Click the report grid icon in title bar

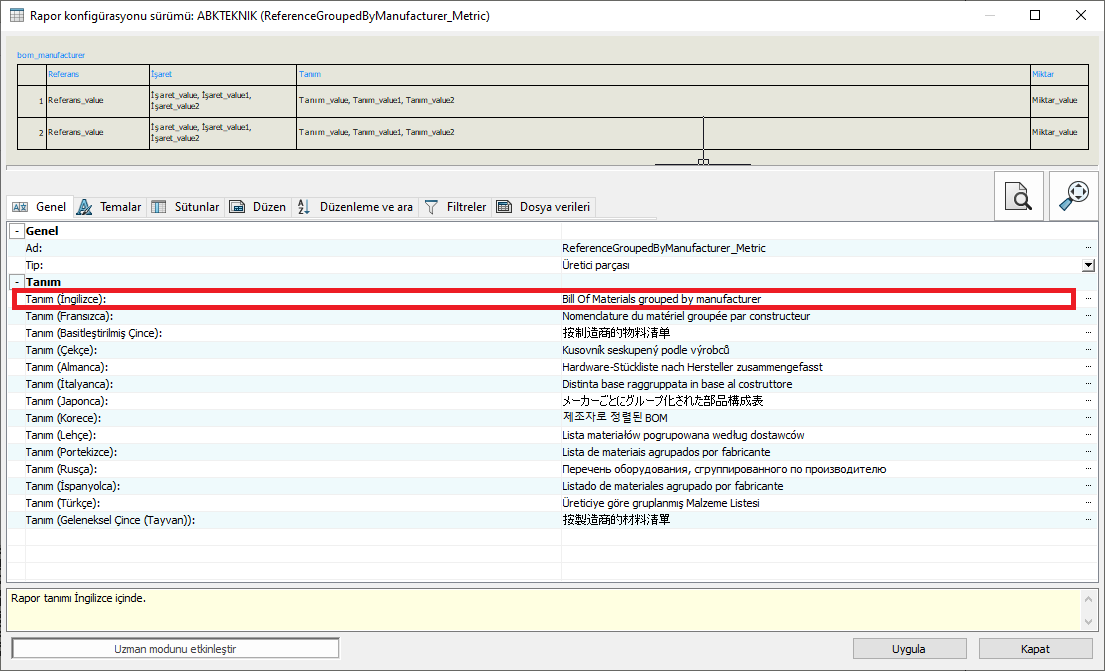point(17,16)
